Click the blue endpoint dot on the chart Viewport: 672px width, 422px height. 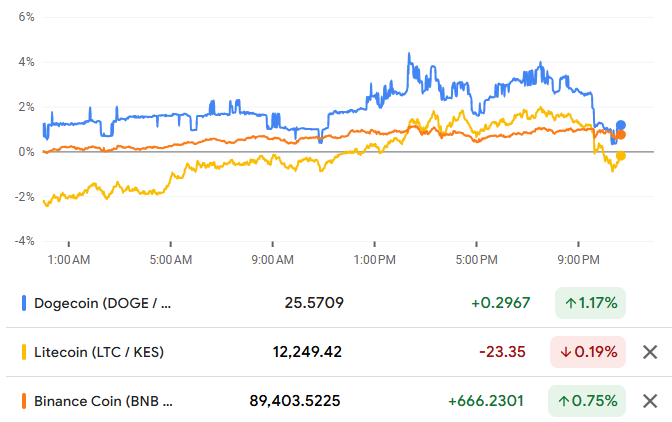click(621, 125)
